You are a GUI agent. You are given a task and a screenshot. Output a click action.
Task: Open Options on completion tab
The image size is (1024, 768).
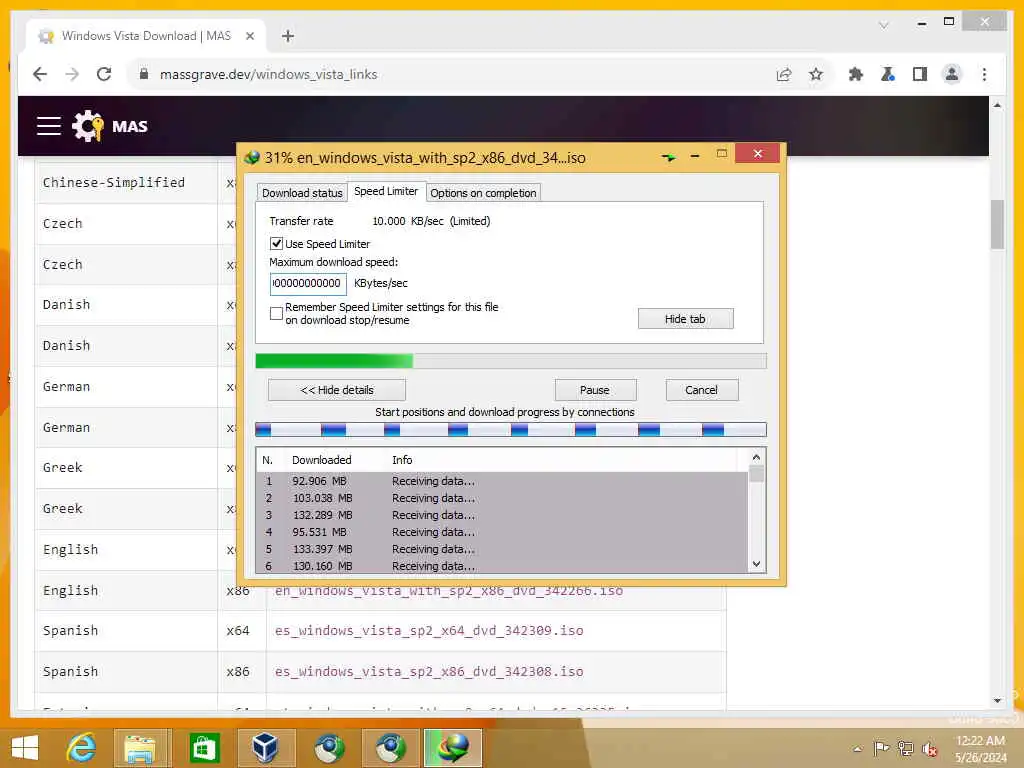coord(483,193)
